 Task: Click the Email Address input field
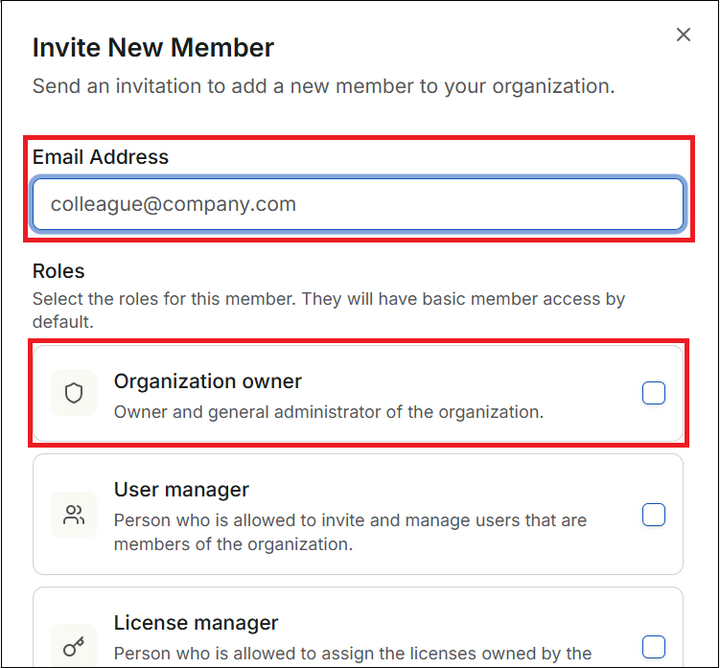tap(357, 205)
